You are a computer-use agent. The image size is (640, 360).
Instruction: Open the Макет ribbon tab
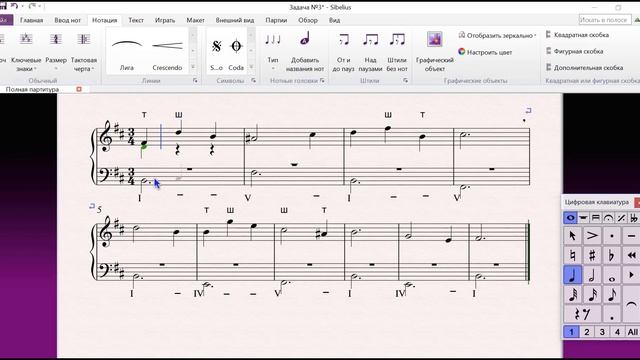196,20
